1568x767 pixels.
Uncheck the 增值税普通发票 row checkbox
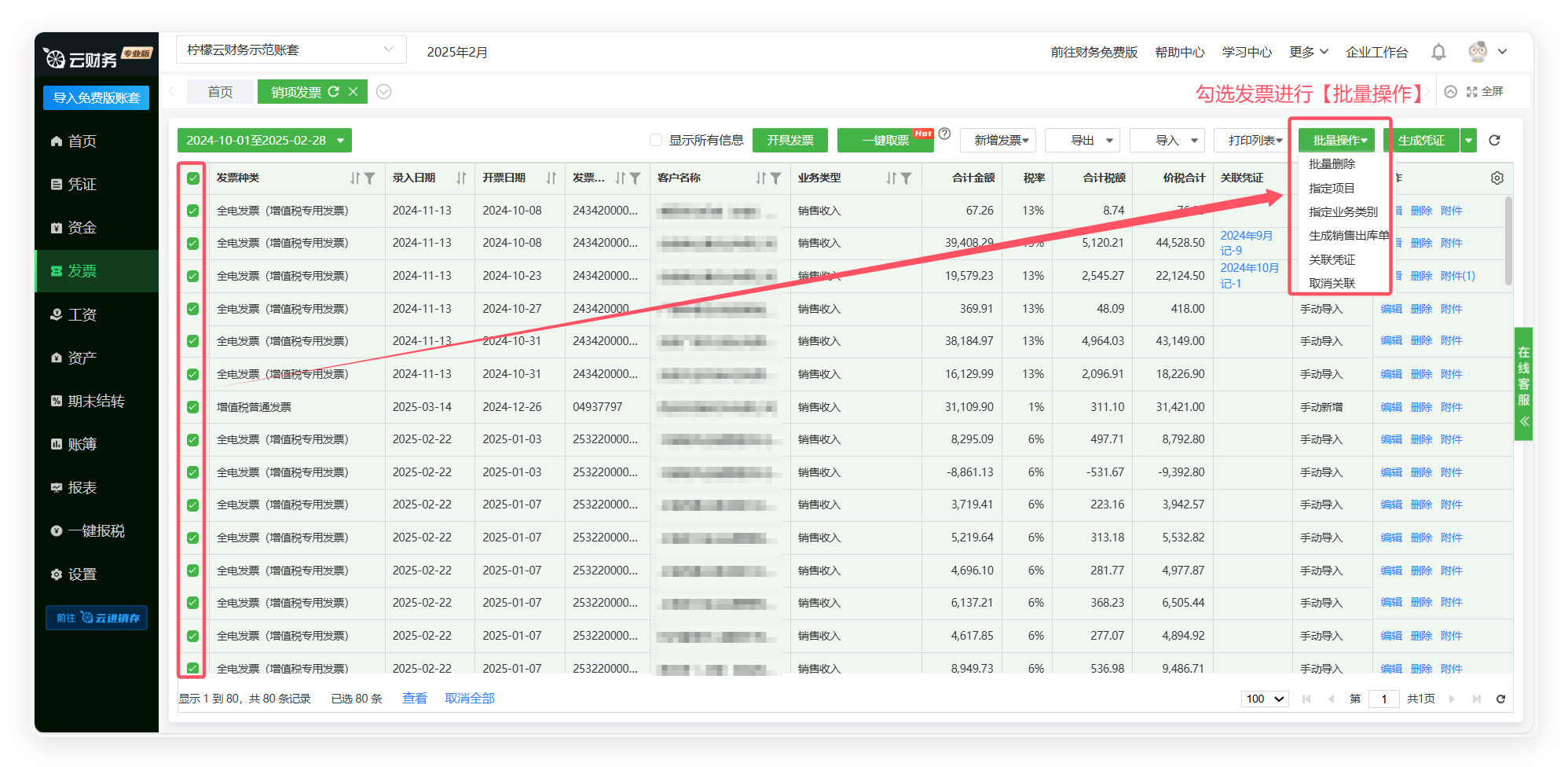click(193, 407)
